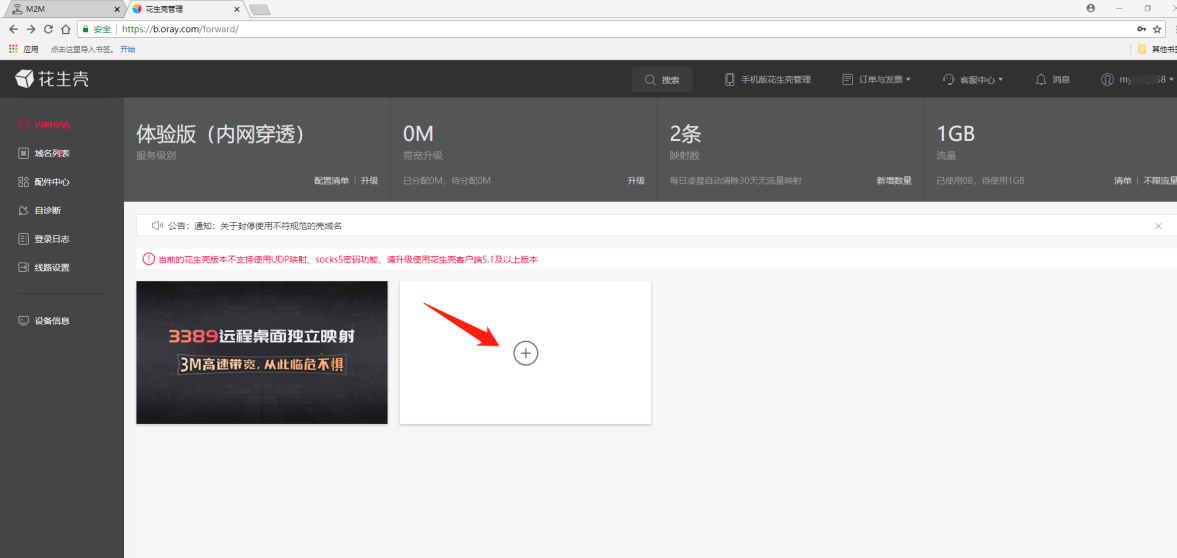Click 配置清单 link under 服务级别
The width and height of the screenshot is (1177, 558).
(x=331, y=181)
